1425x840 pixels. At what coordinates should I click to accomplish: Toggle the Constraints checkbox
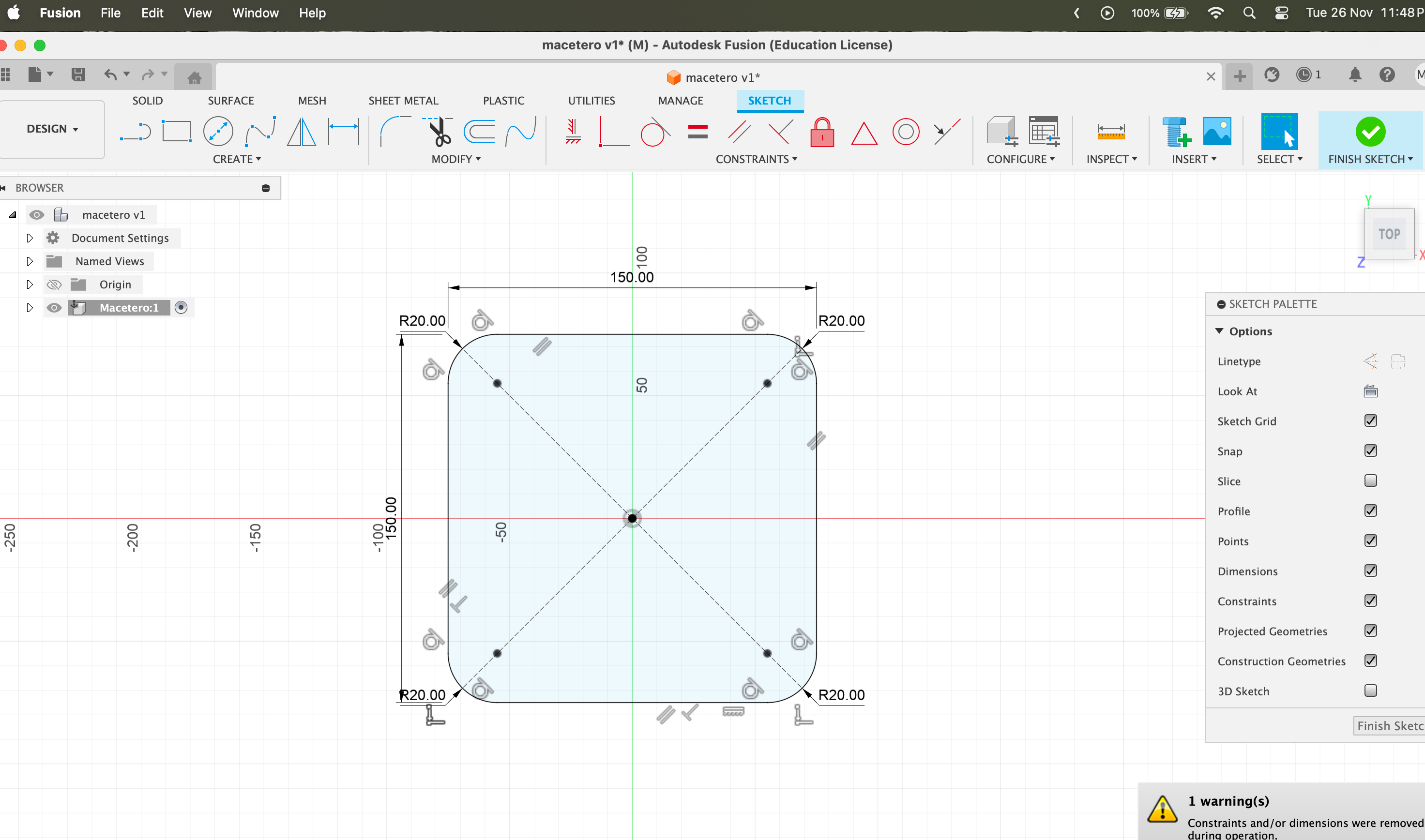[x=1370, y=600]
